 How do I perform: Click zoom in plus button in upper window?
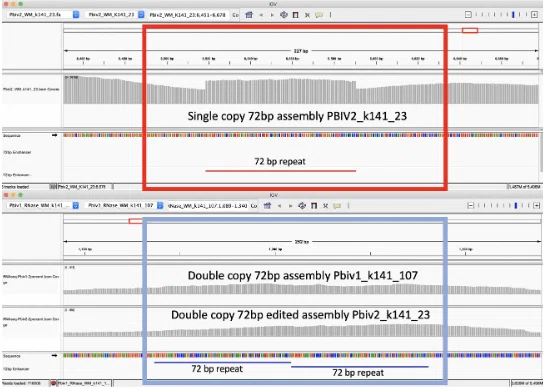534,15
